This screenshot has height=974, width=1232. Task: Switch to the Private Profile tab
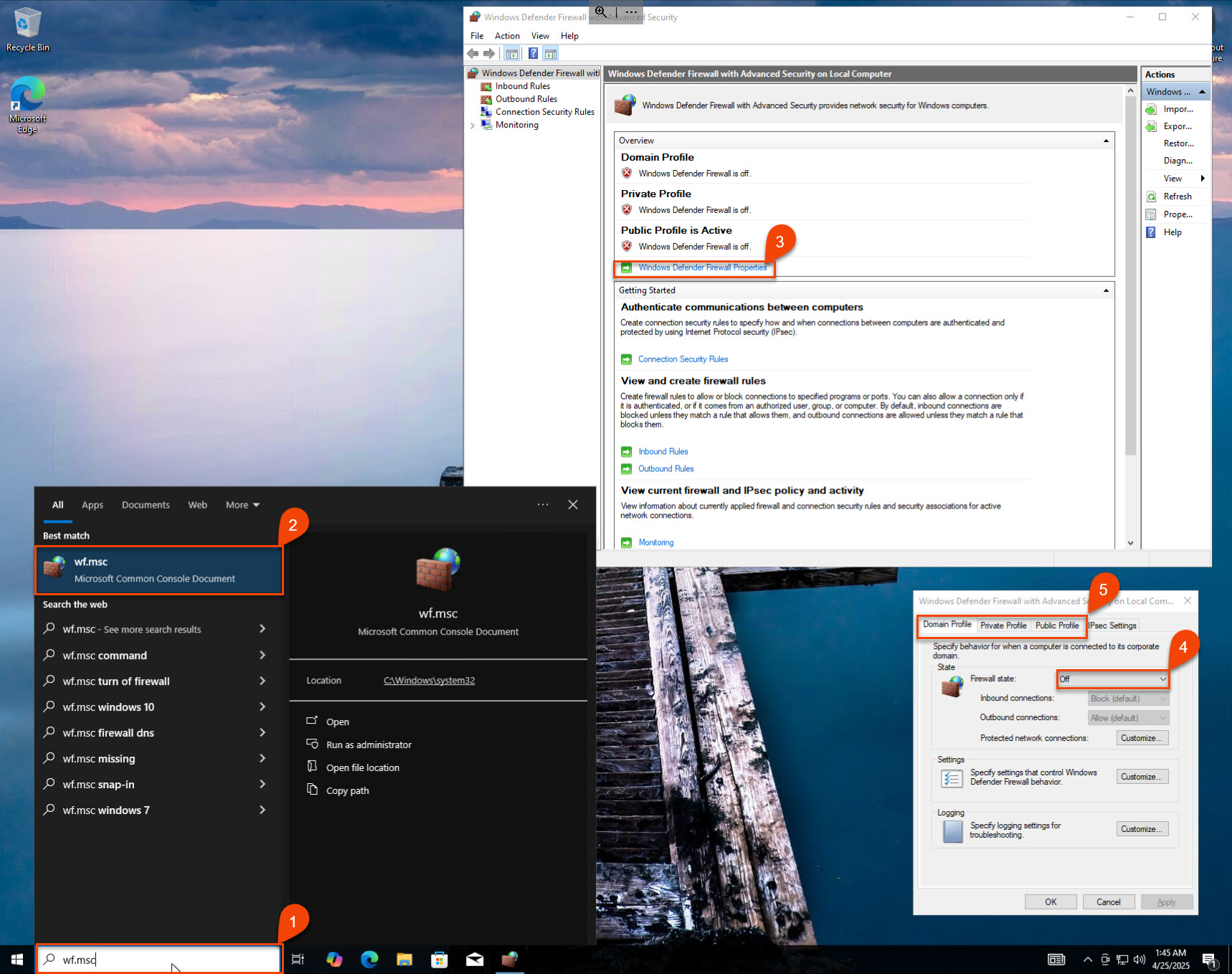click(1003, 625)
